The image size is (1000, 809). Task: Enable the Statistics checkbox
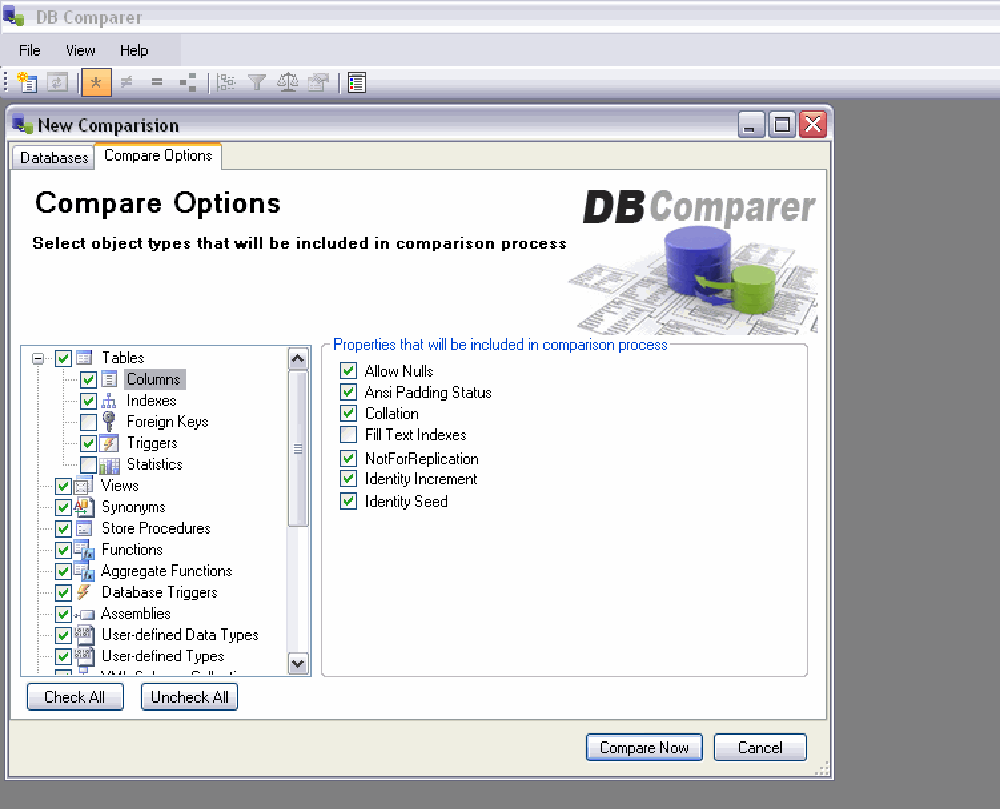(x=88, y=465)
